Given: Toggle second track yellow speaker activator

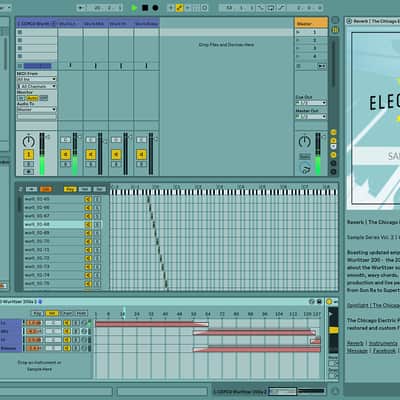Looking at the screenshot, I should coord(65,155).
